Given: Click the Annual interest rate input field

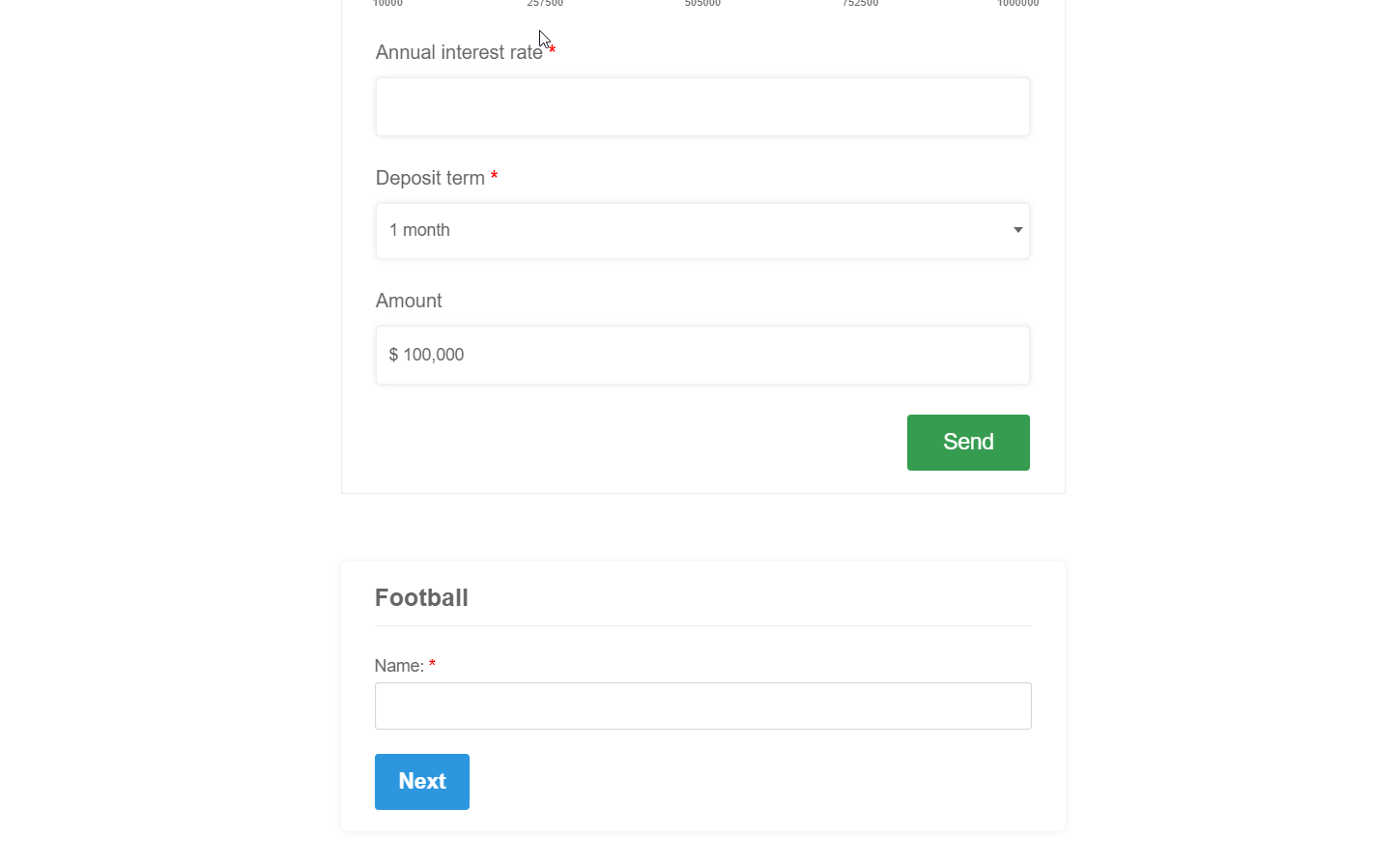Looking at the screenshot, I should tap(702, 107).
